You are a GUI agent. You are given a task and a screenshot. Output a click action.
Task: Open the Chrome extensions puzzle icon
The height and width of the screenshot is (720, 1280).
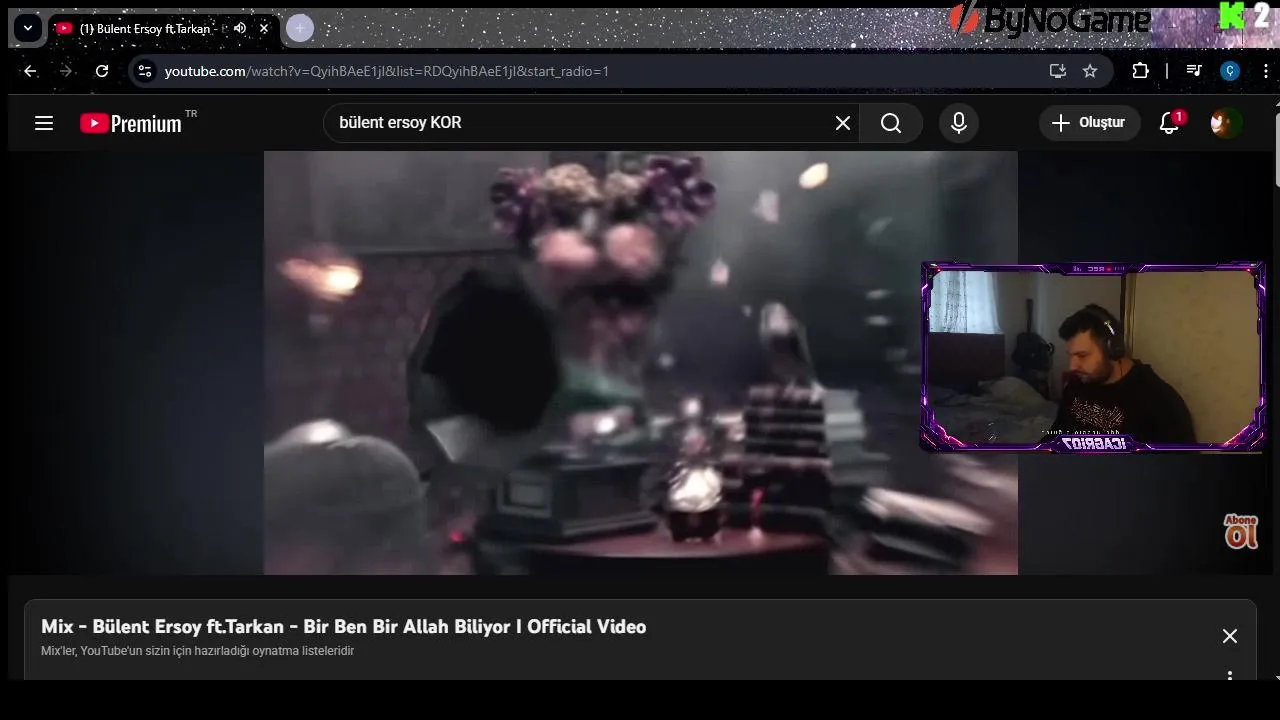click(1140, 71)
